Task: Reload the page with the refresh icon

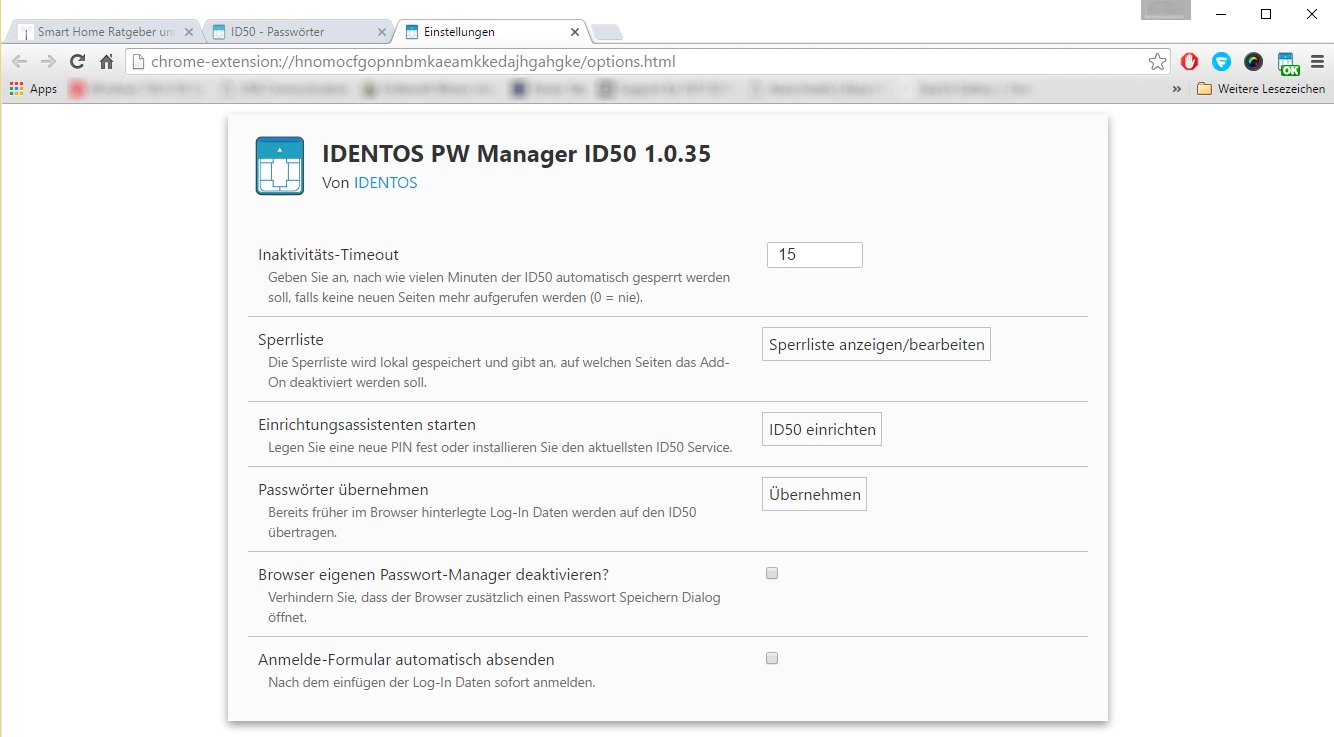Action: 77,62
